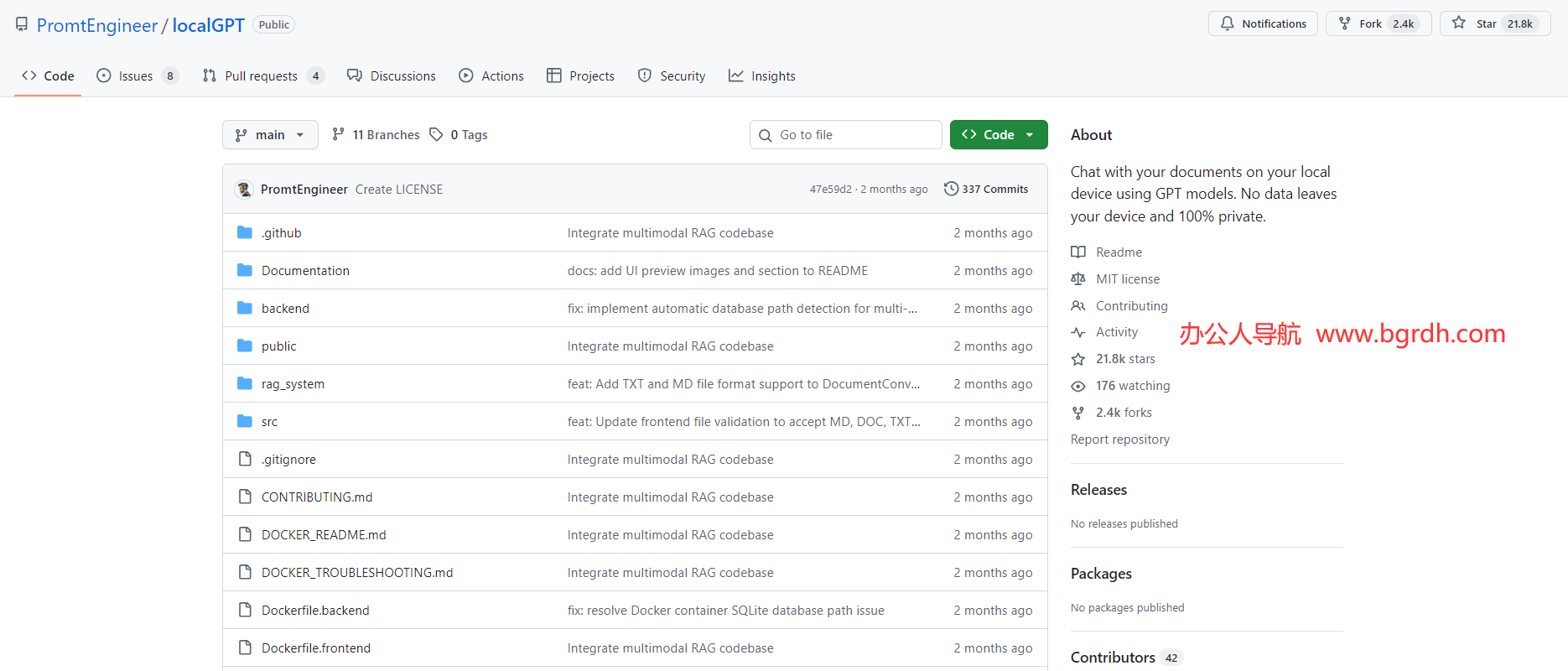Click the Dockerfile.frontend file icon
Screen dimensions: 1568x671
tap(245, 648)
